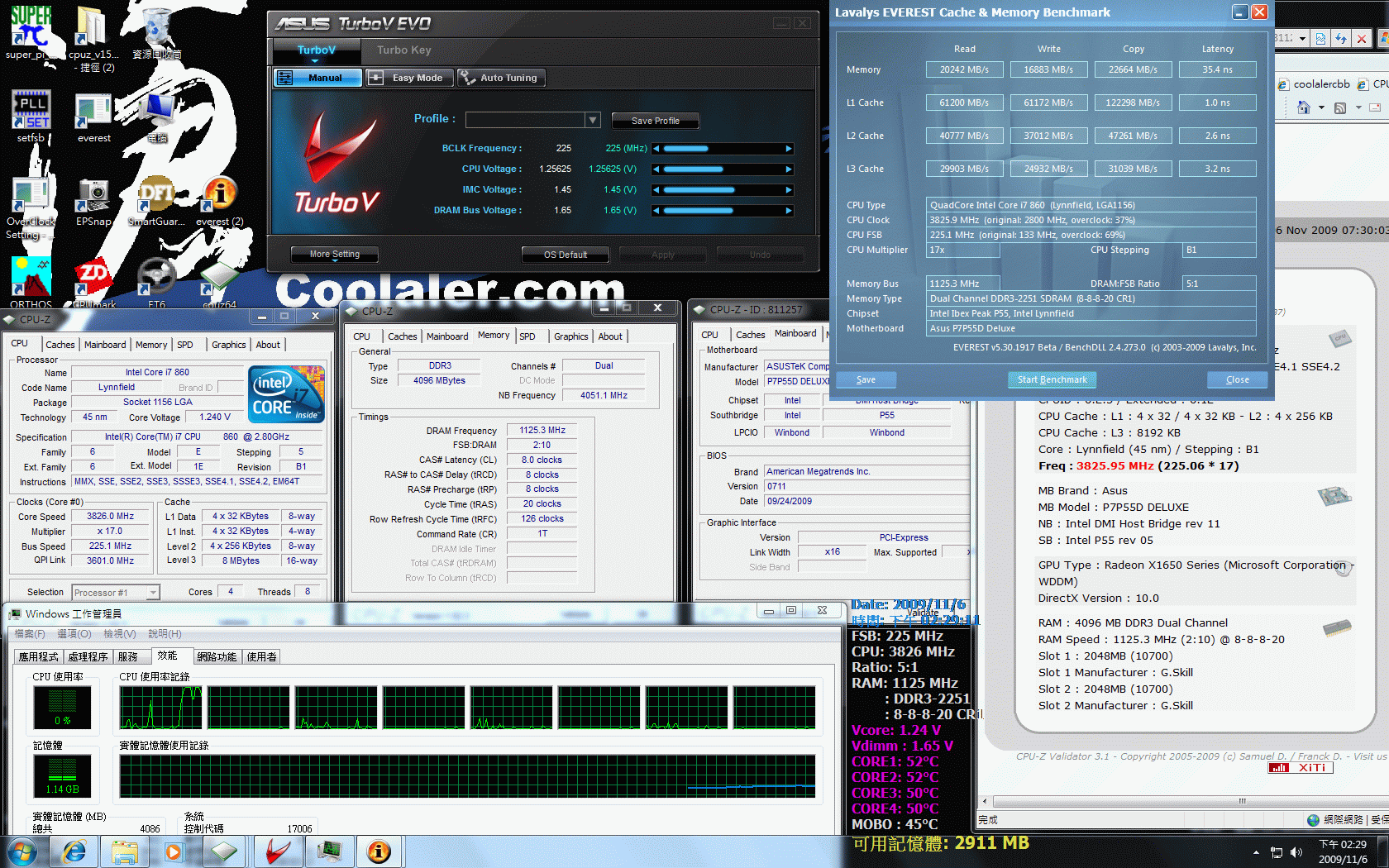Open the 處理程序 tab in Task Manager

click(88, 656)
